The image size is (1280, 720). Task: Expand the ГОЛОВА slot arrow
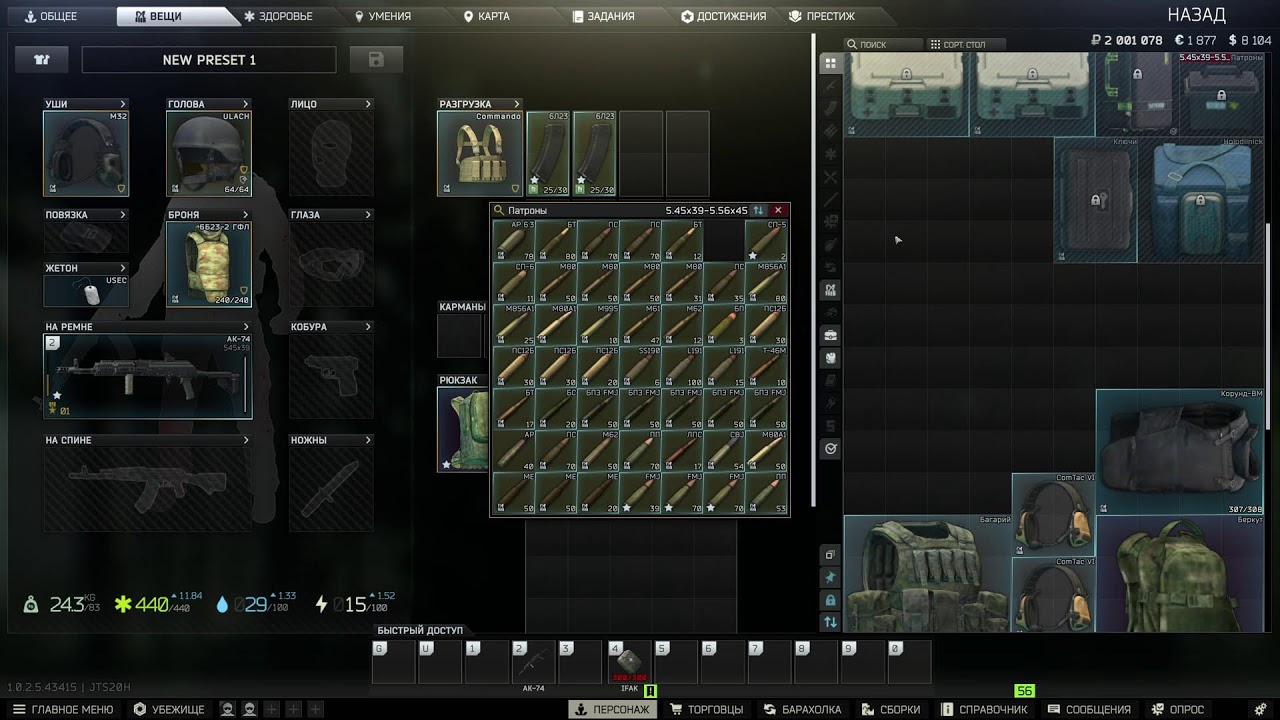point(245,104)
